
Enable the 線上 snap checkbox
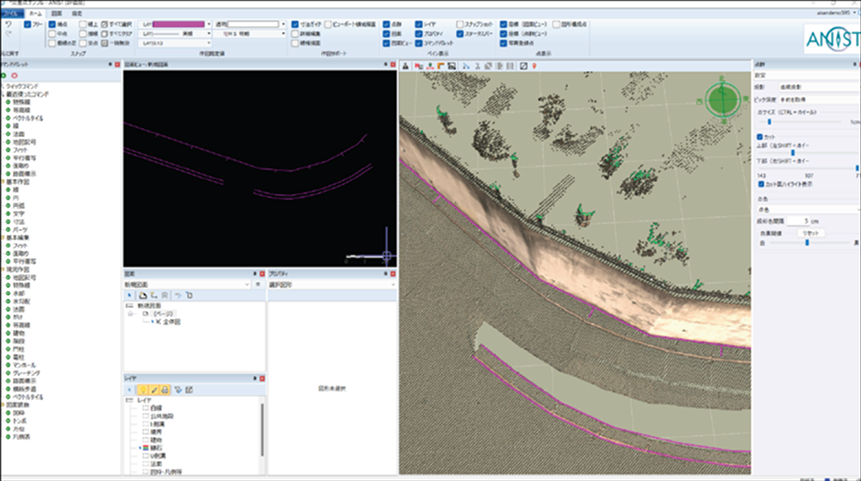(82, 24)
